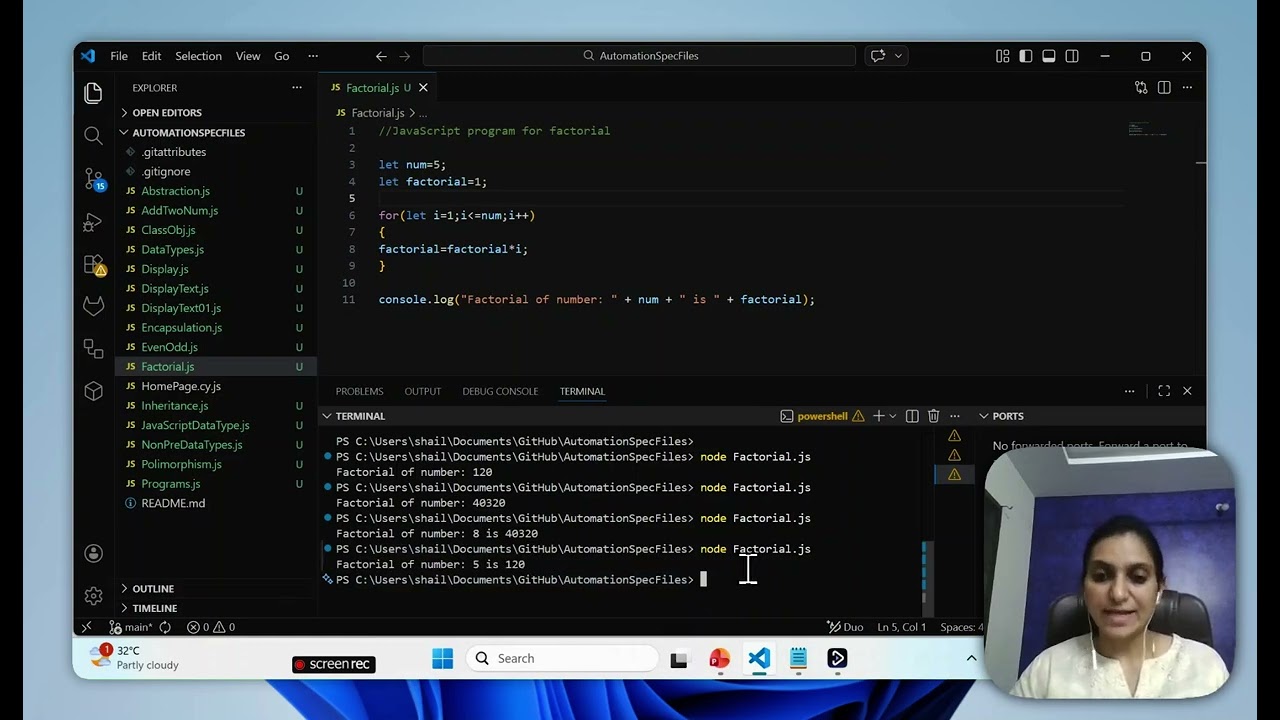The image size is (1280, 720).
Task: Go back with the navigation arrow
Action: coord(381,56)
